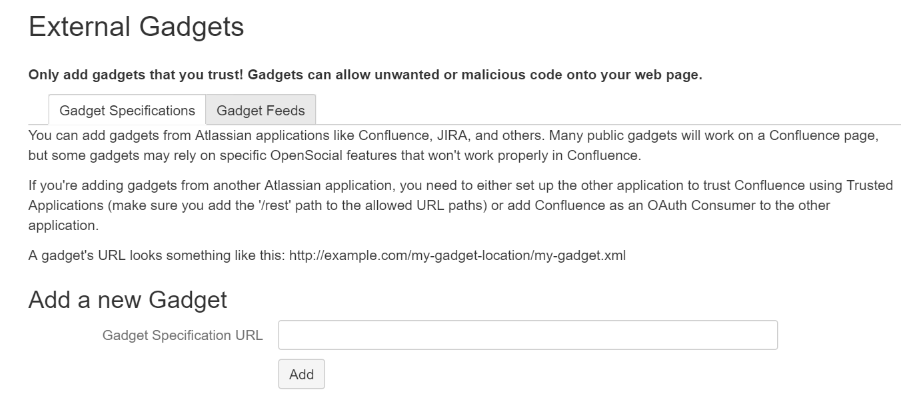Click the 'Add a new Gadget' heading
The width and height of the screenshot is (911, 405).
coord(128,298)
